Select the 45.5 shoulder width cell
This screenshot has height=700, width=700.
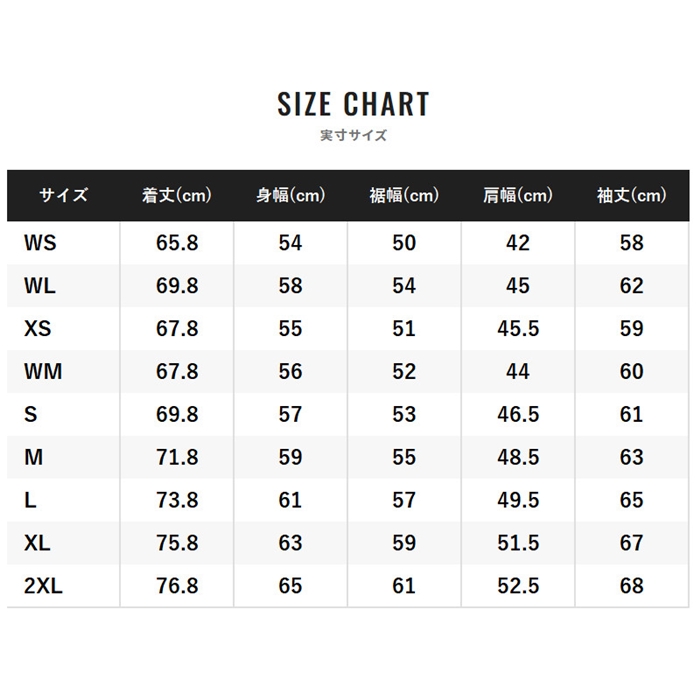point(517,329)
